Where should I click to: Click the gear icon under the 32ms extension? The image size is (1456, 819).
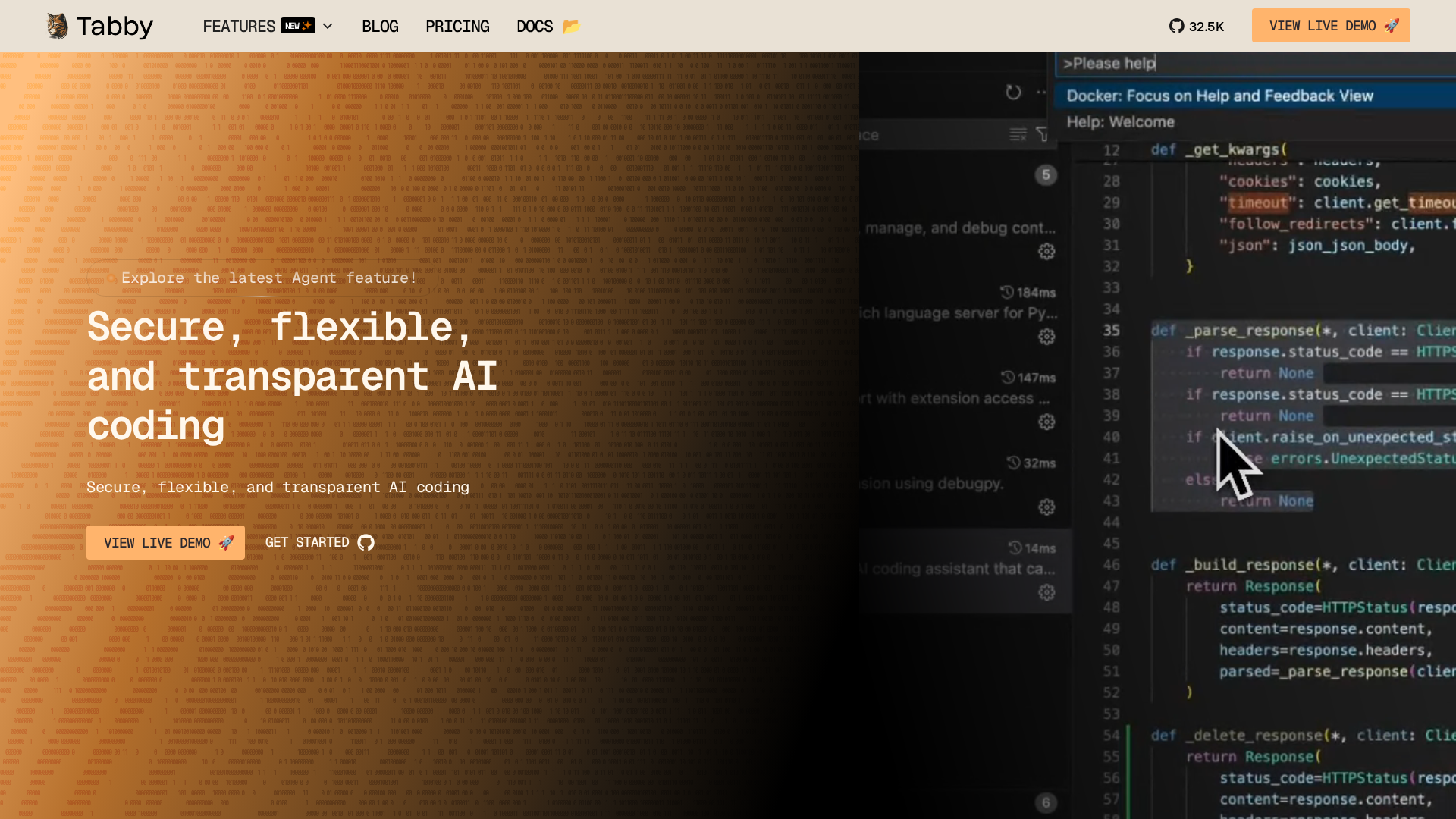click(x=1046, y=507)
